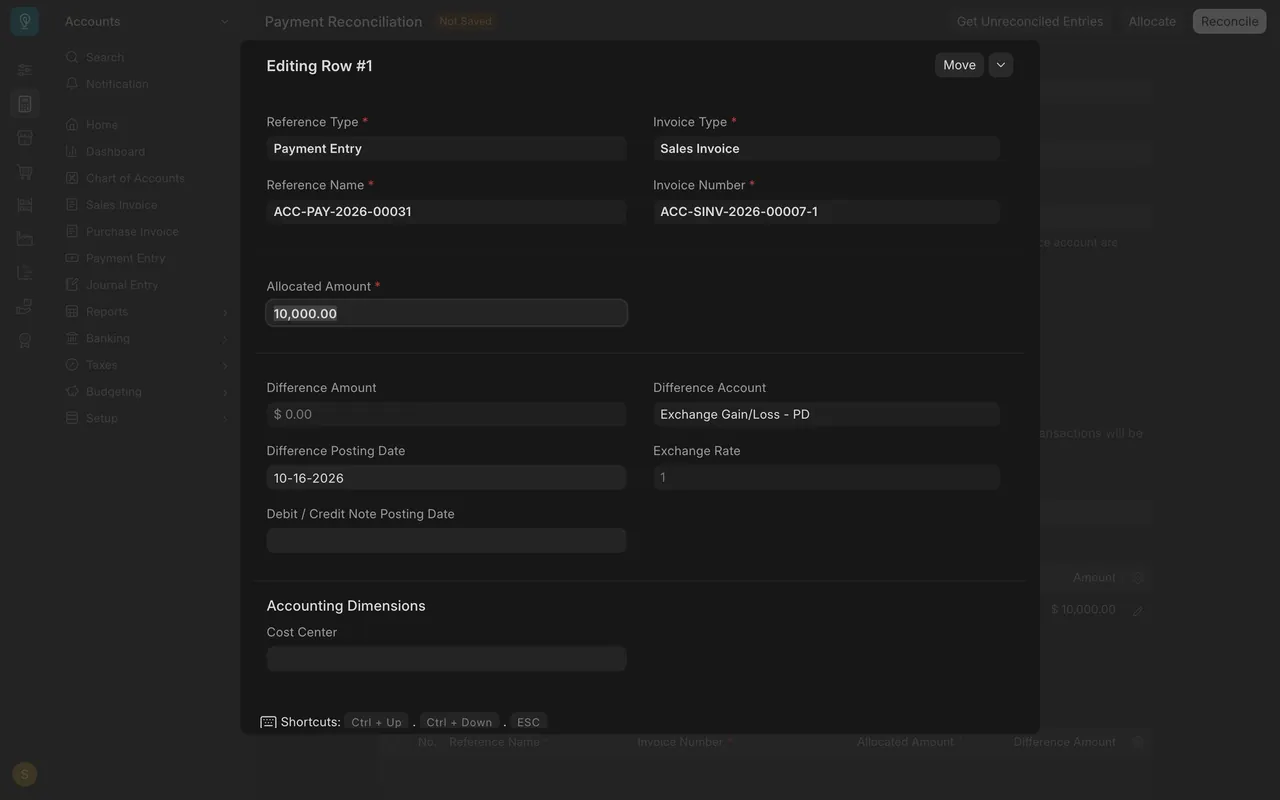Select the Difference Account field

click(826, 414)
